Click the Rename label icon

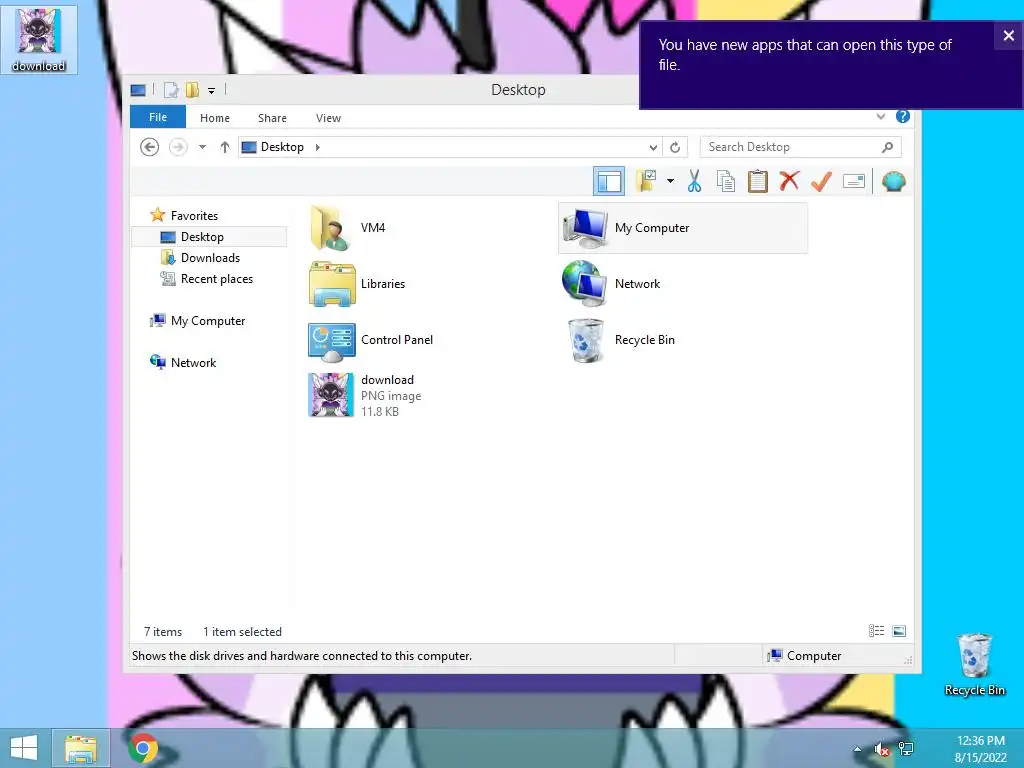tap(854, 181)
